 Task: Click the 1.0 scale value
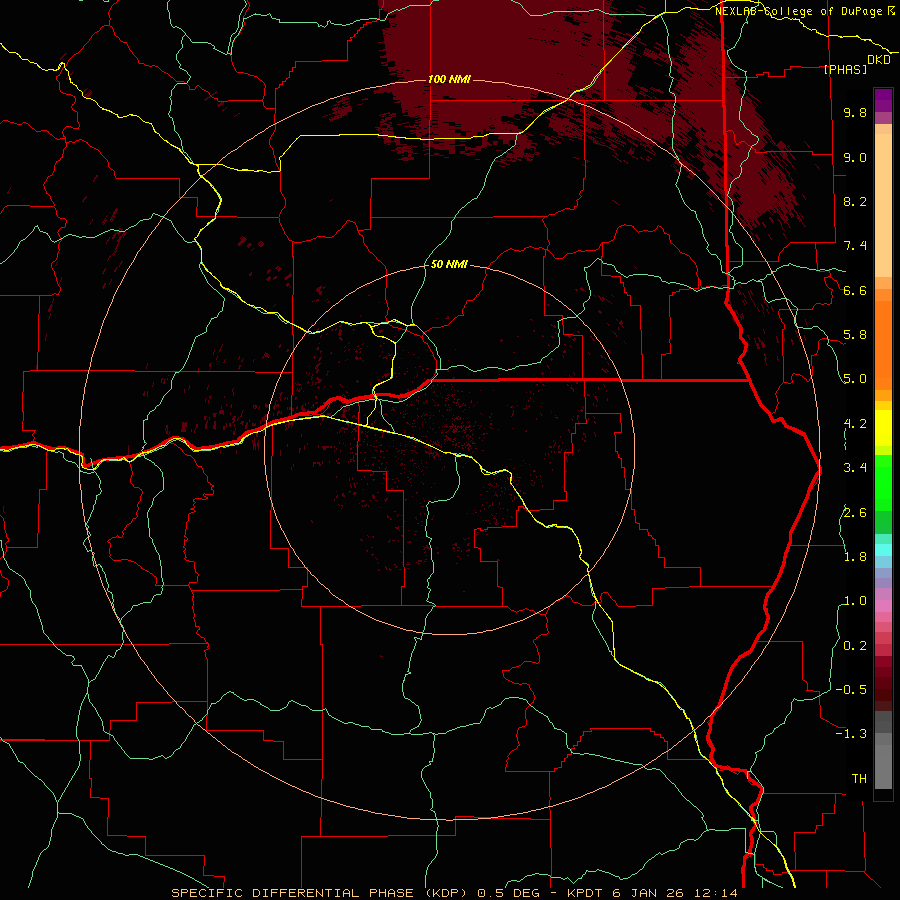coord(855,601)
